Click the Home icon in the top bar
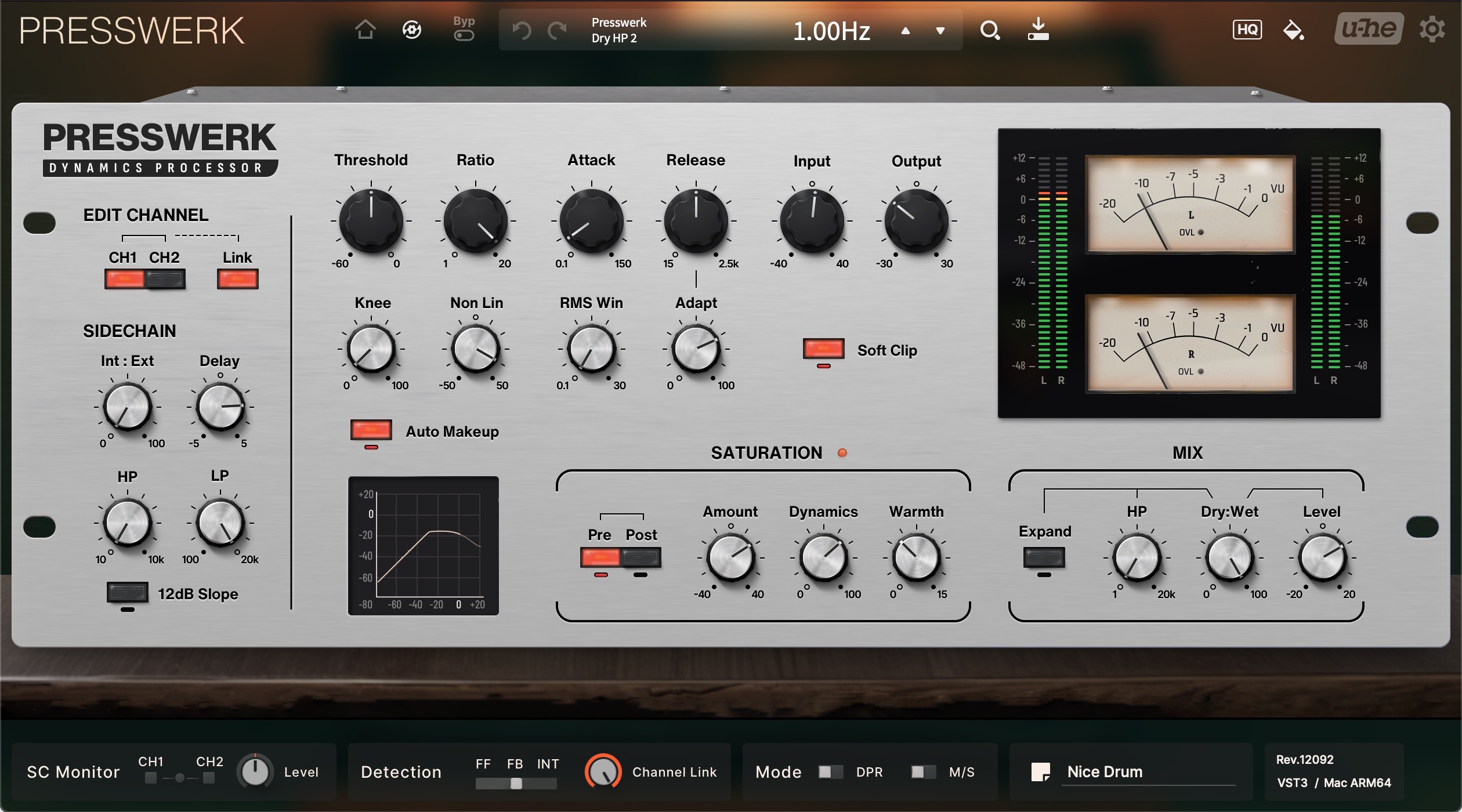The width and height of the screenshot is (1462, 812). [x=365, y=30]
